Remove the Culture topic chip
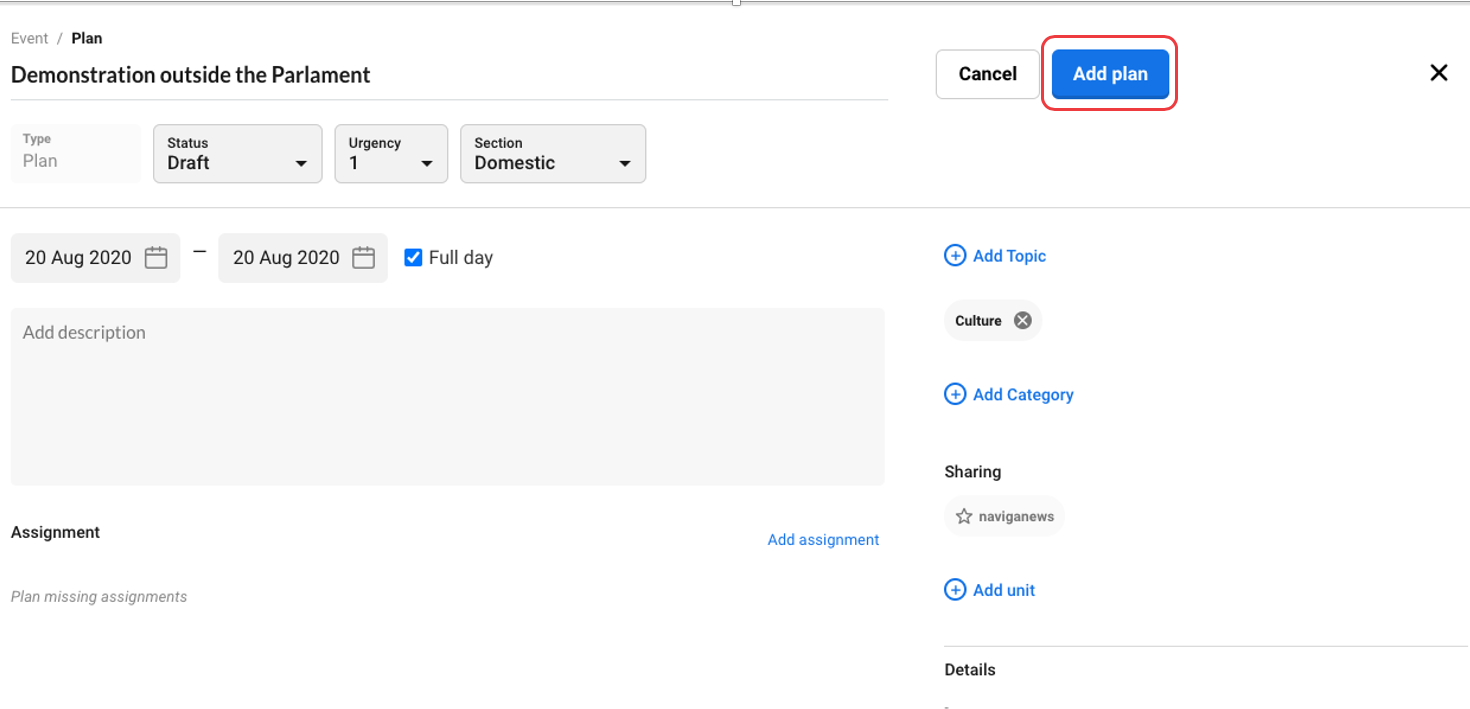Screen dimensions: 1470x709 1022,321
